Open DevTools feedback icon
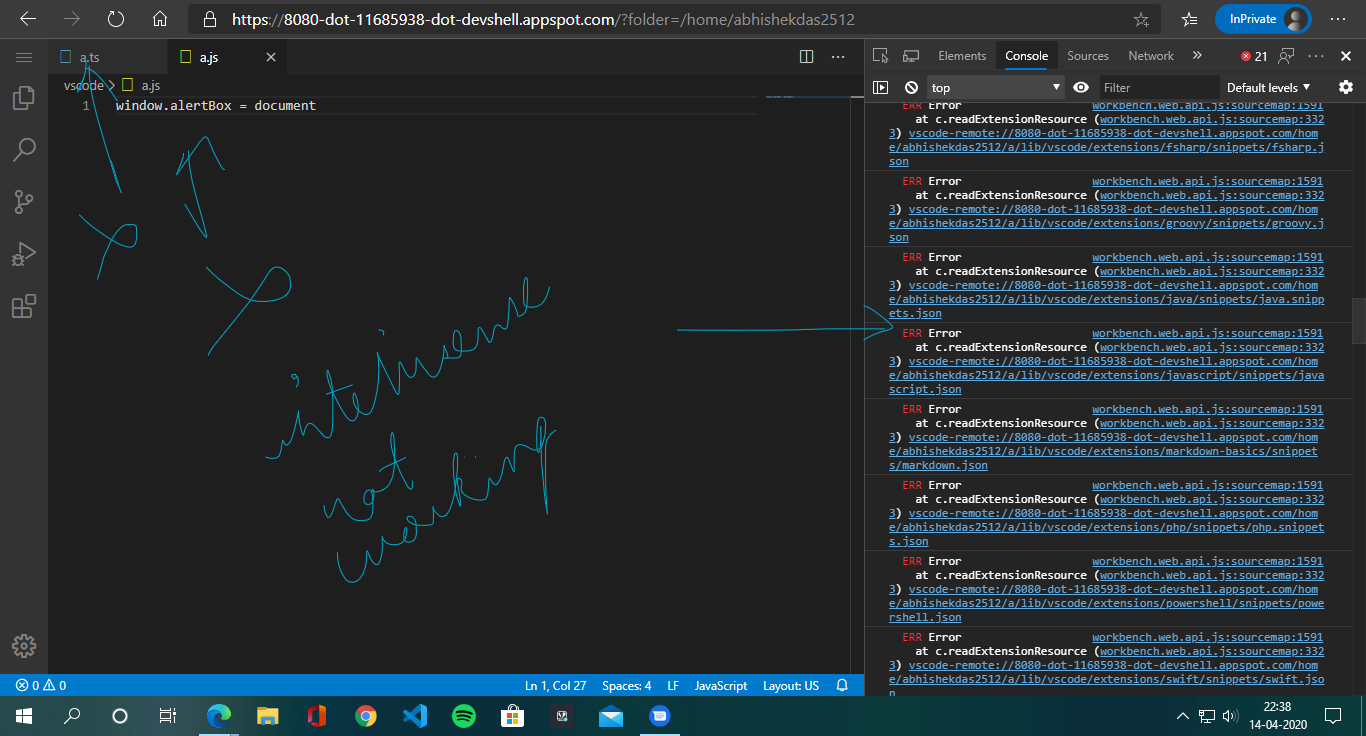Screen dimensions: 1366x736 tap(1287, 56)
